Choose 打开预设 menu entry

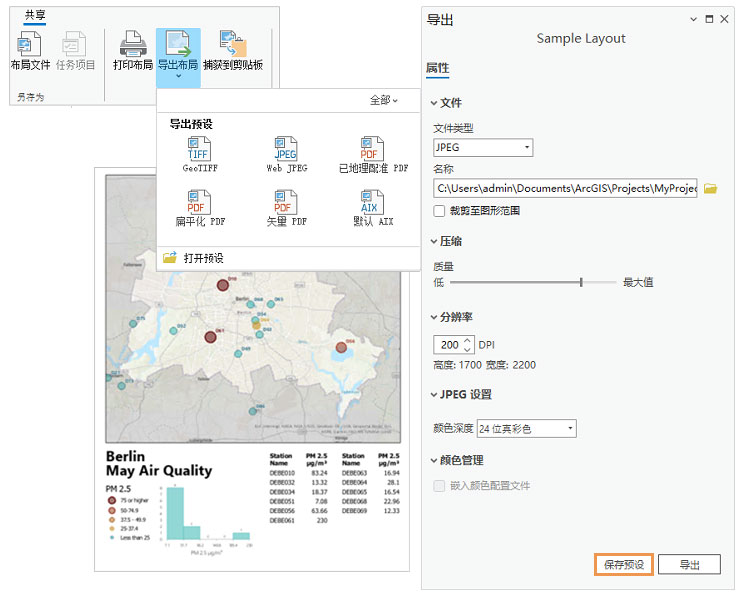click(288, 258)
